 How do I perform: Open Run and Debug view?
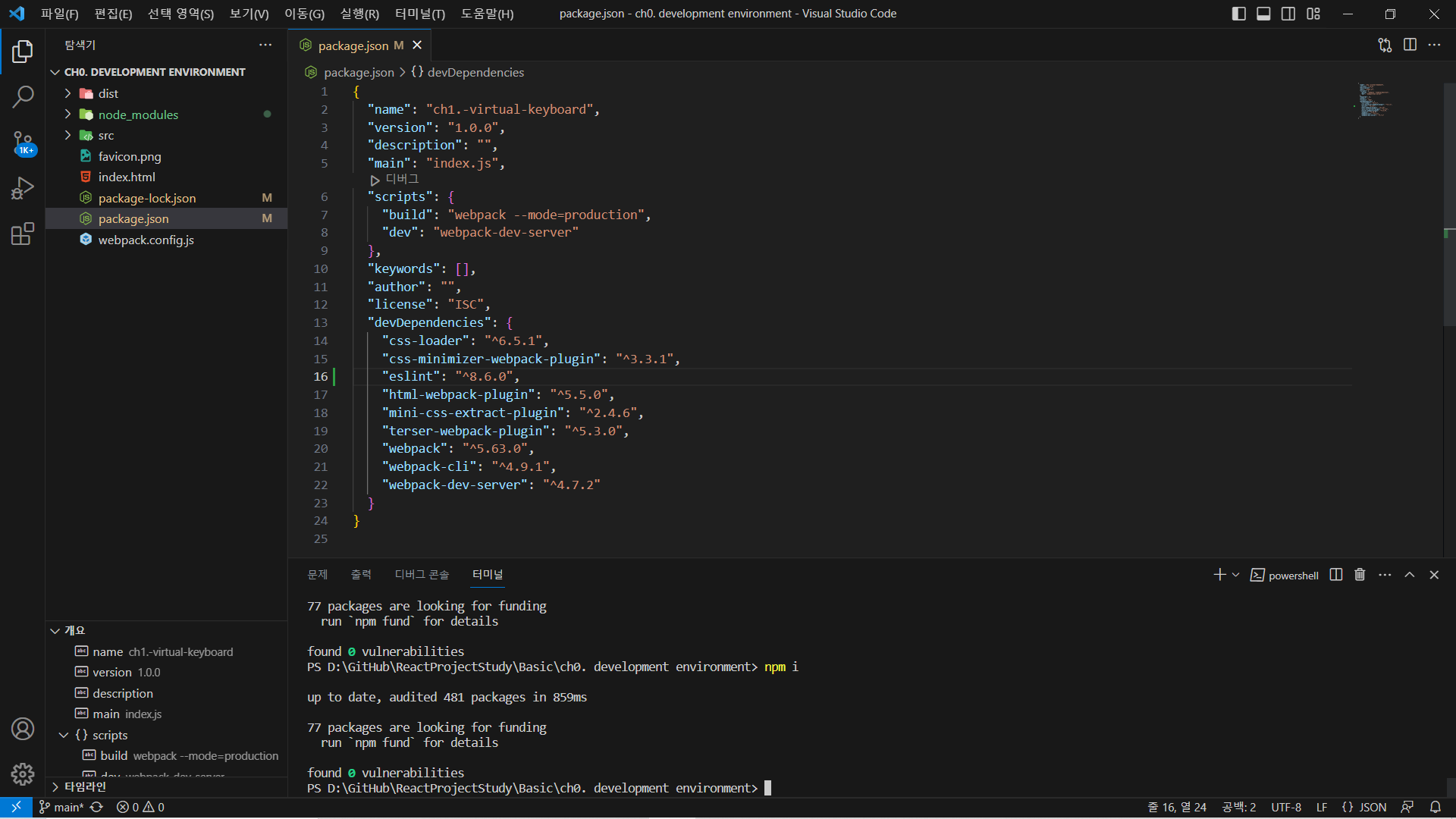click(23, 188)
